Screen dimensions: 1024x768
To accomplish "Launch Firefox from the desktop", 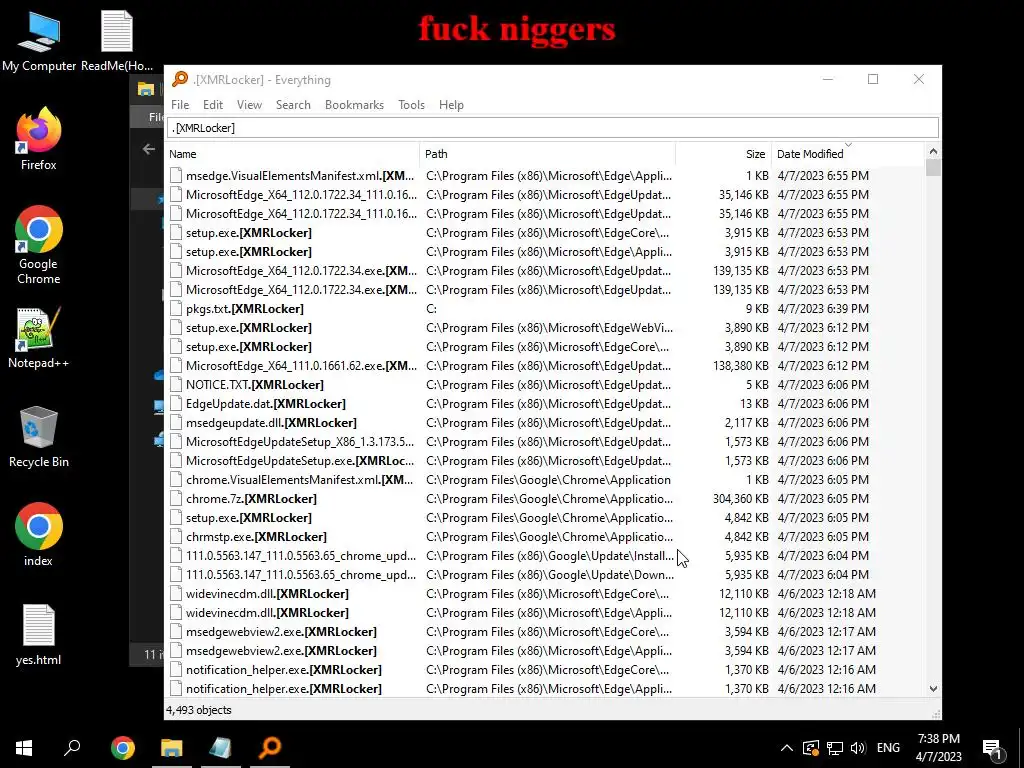I will pos(39,139).
